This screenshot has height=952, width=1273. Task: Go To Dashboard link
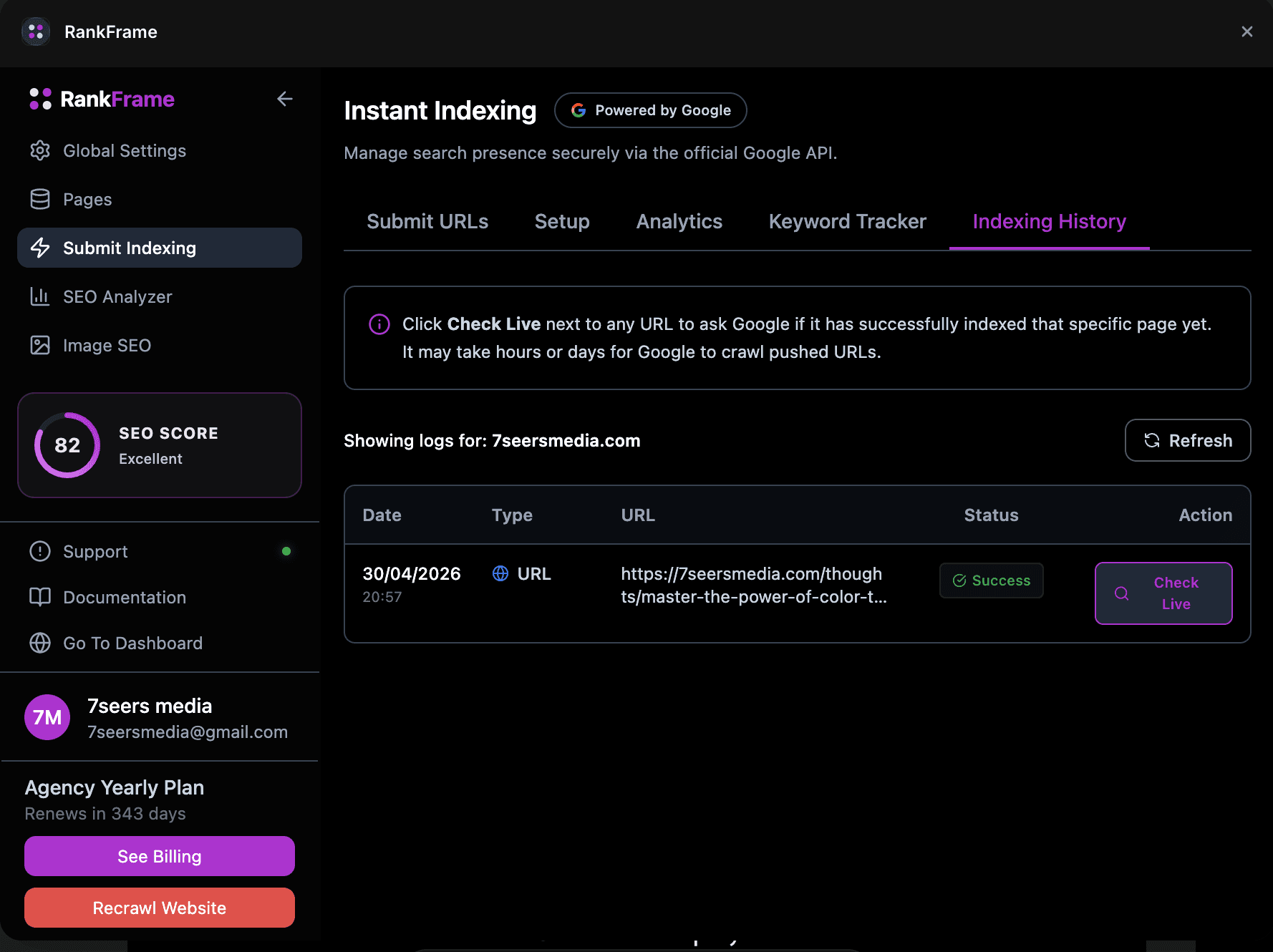click(160, 643)
